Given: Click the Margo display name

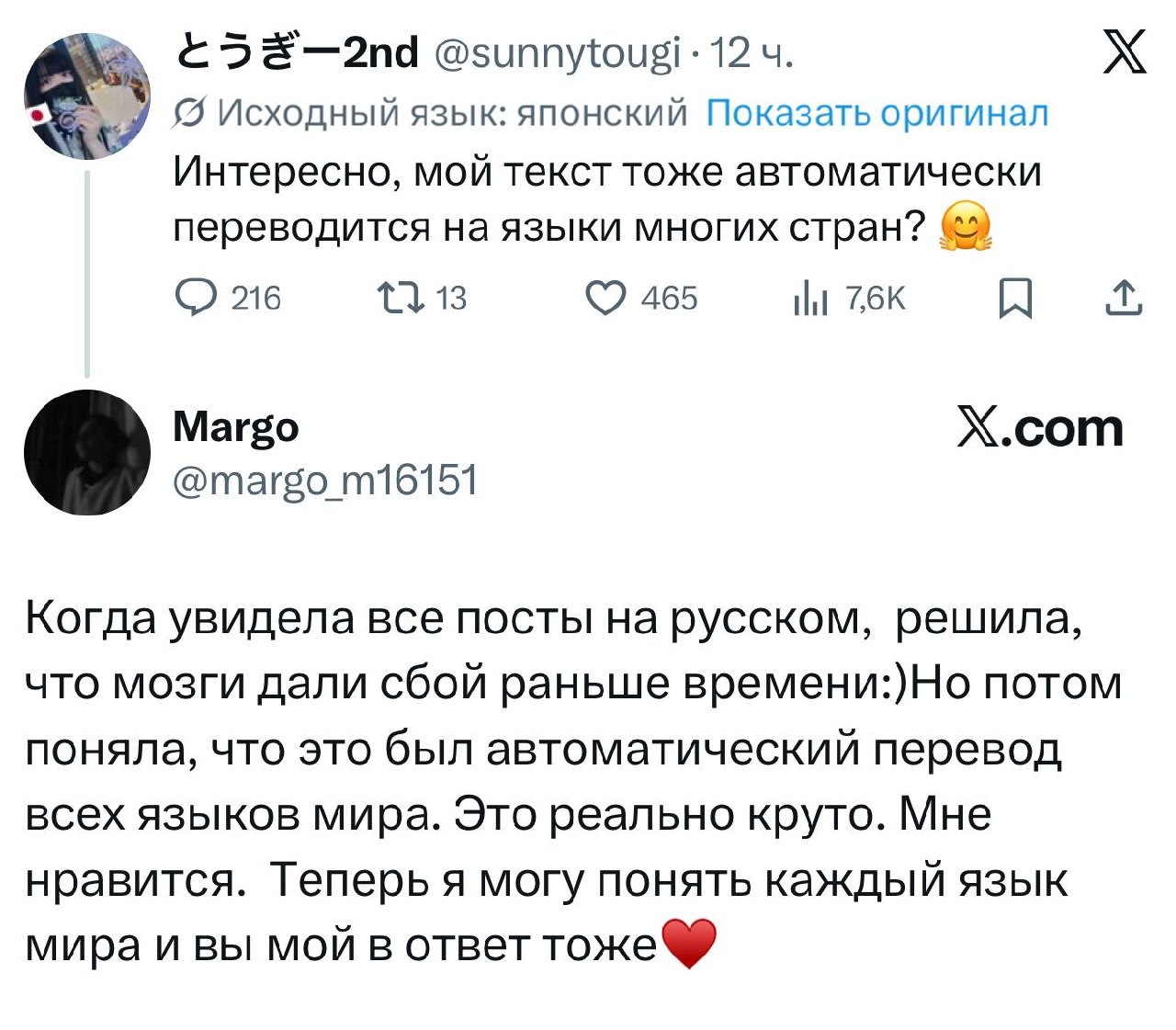Looking at the screenshot, I should 236,427.
